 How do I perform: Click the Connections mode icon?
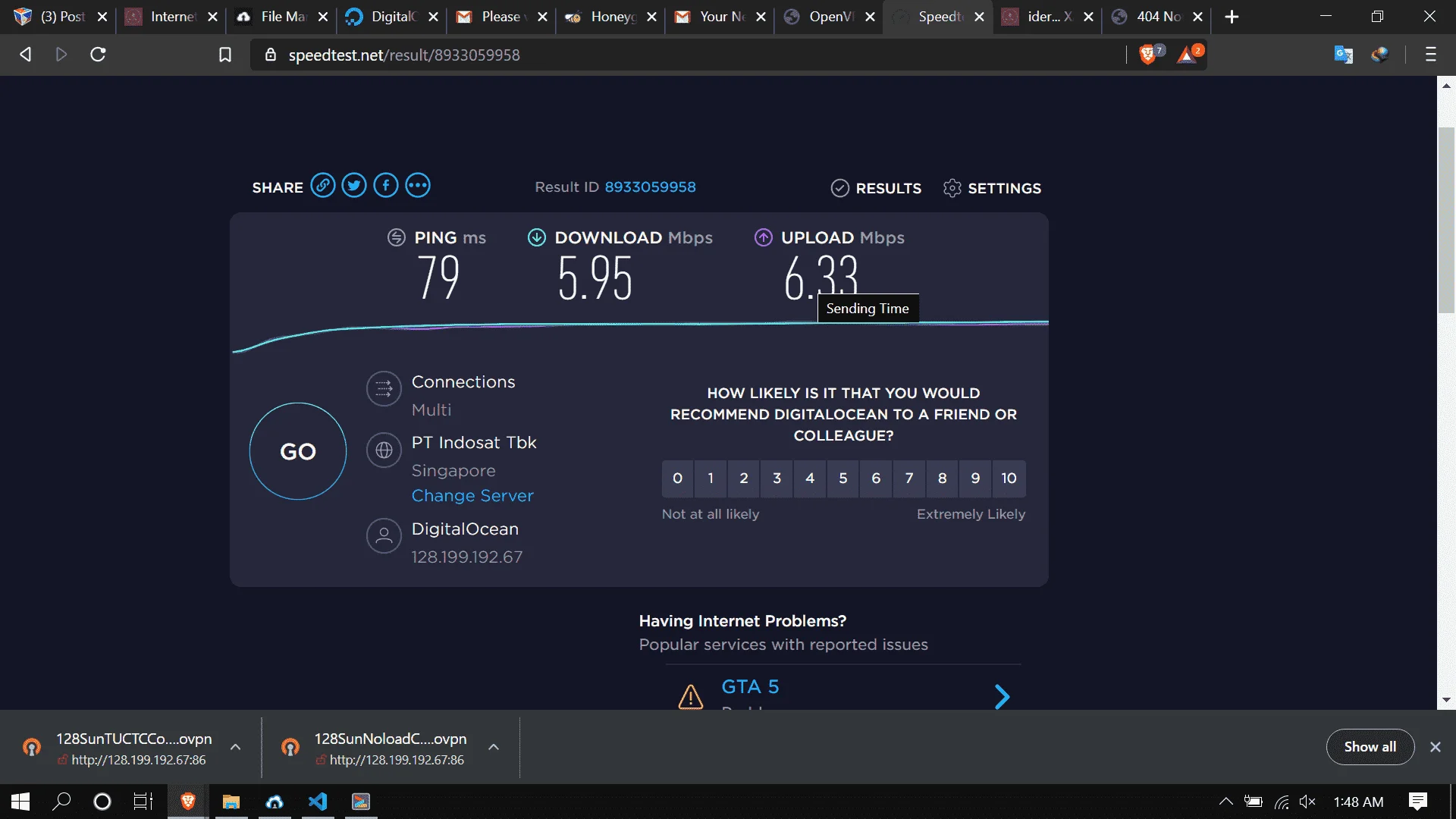(x=384, y=389)
